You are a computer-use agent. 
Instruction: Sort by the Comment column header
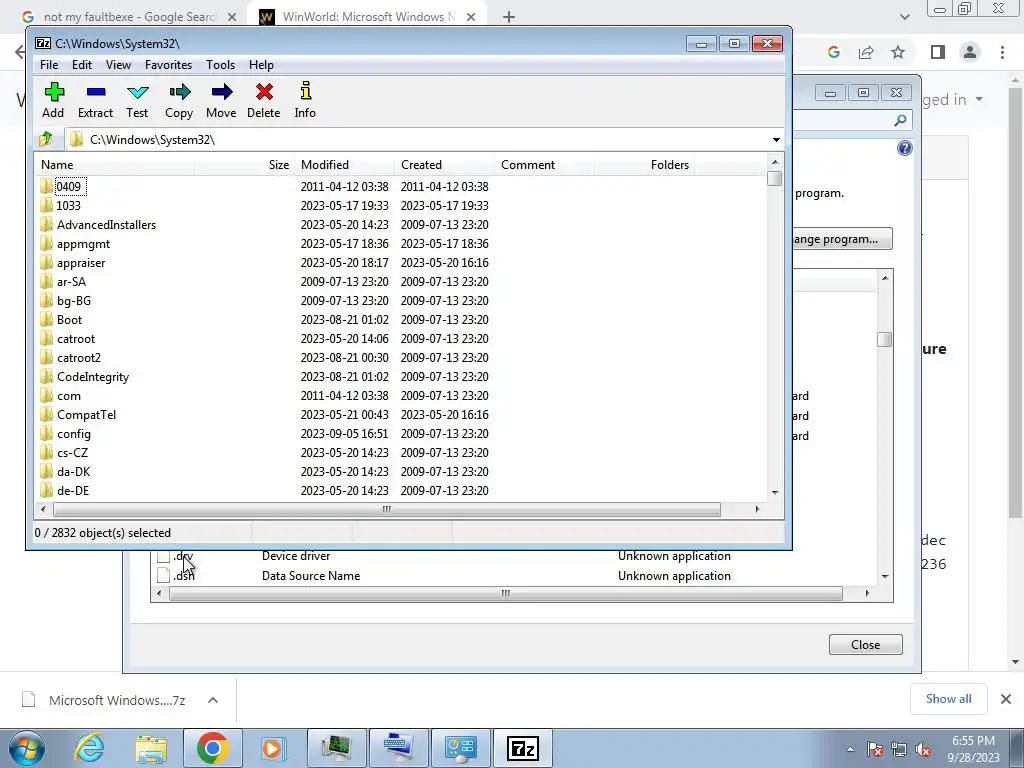544,165
